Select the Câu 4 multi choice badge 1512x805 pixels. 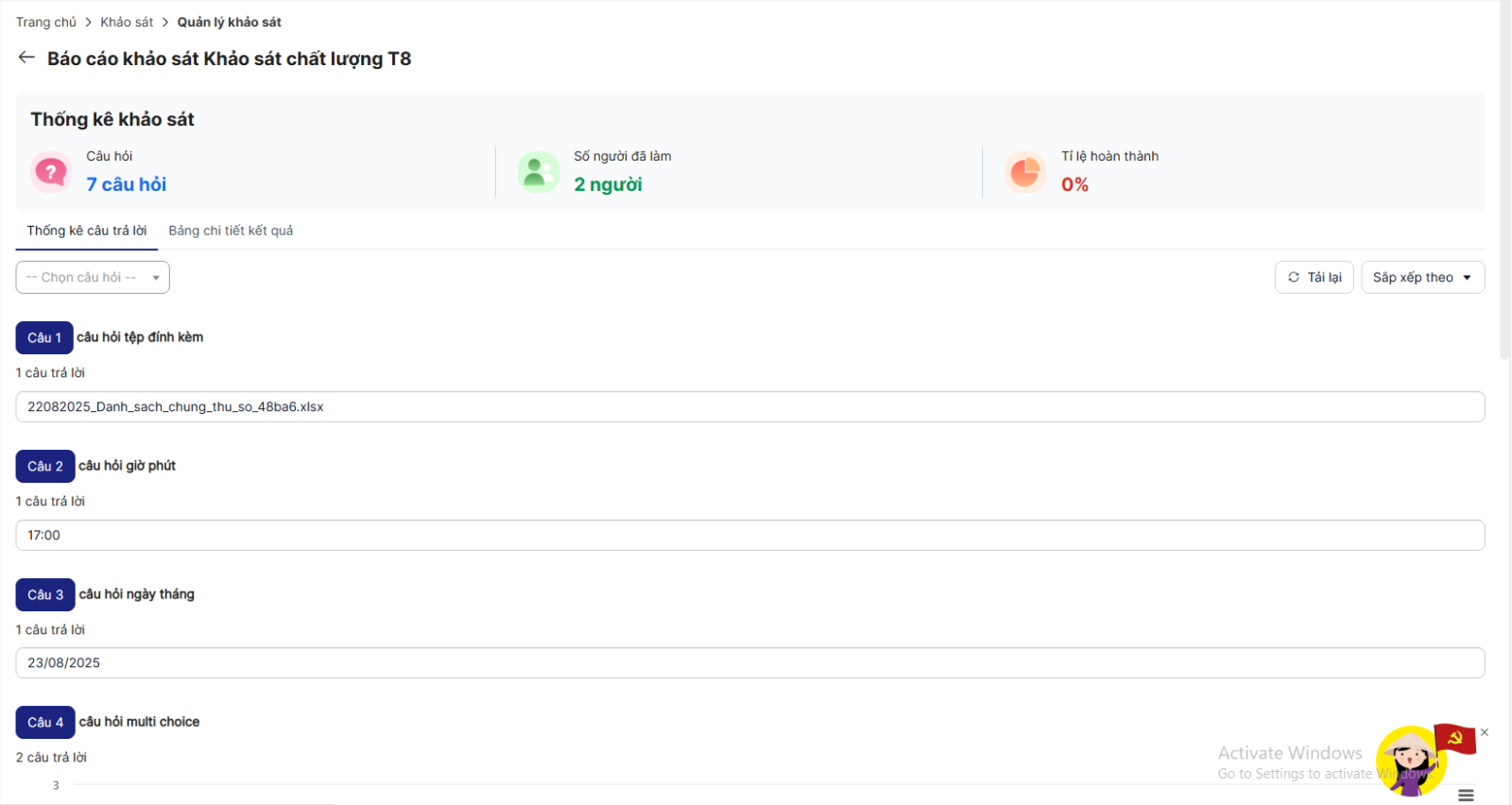(45, 722)
